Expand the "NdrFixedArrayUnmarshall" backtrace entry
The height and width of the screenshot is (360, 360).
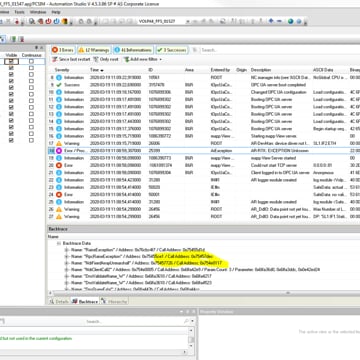coord(67,263)
